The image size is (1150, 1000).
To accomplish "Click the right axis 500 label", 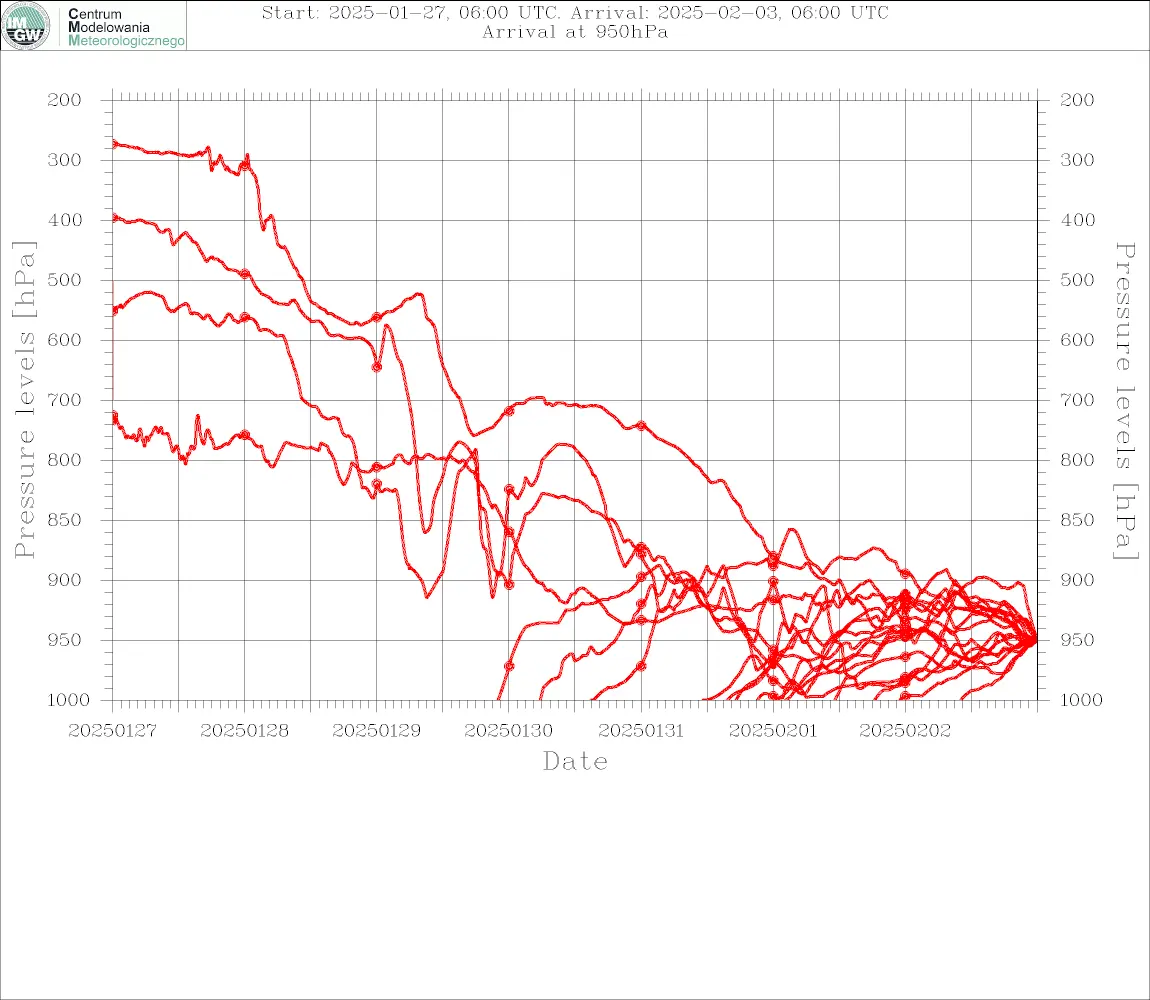I will pyautogui.click(x=1077, y=280).
